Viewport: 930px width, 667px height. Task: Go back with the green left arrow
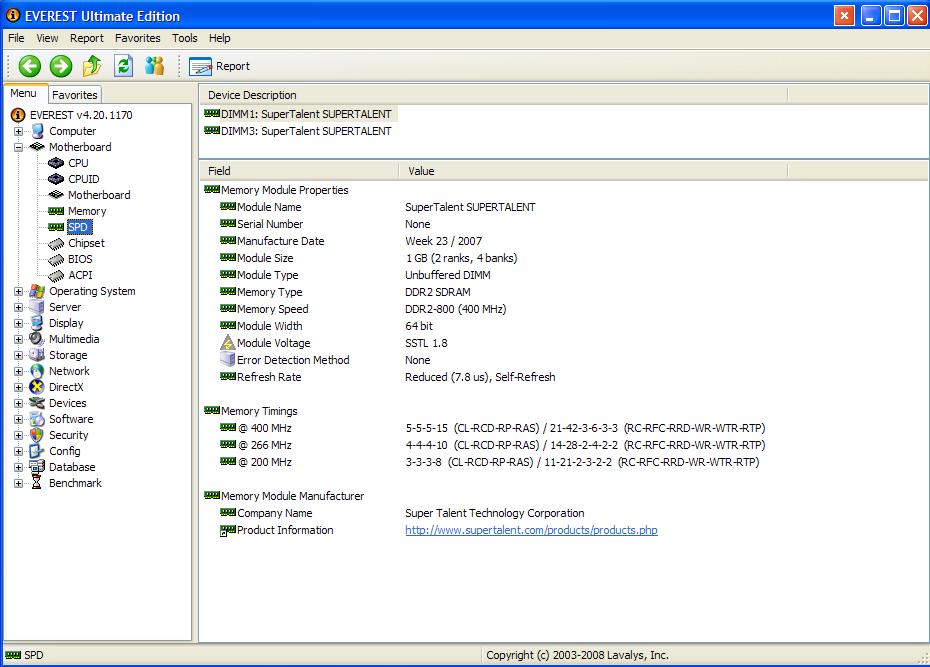30,66
